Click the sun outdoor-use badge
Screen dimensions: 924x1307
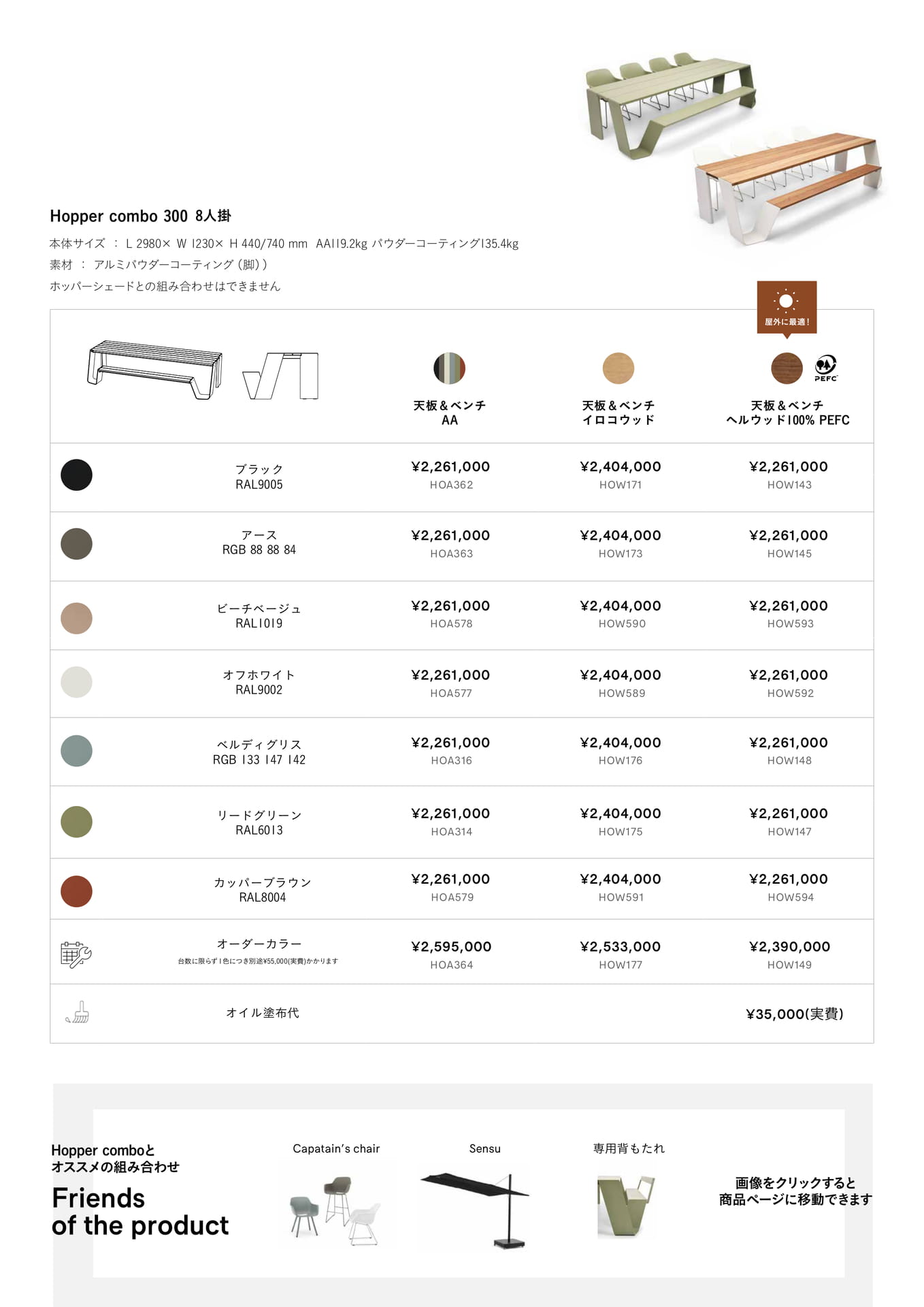click(x=787, y=308)
